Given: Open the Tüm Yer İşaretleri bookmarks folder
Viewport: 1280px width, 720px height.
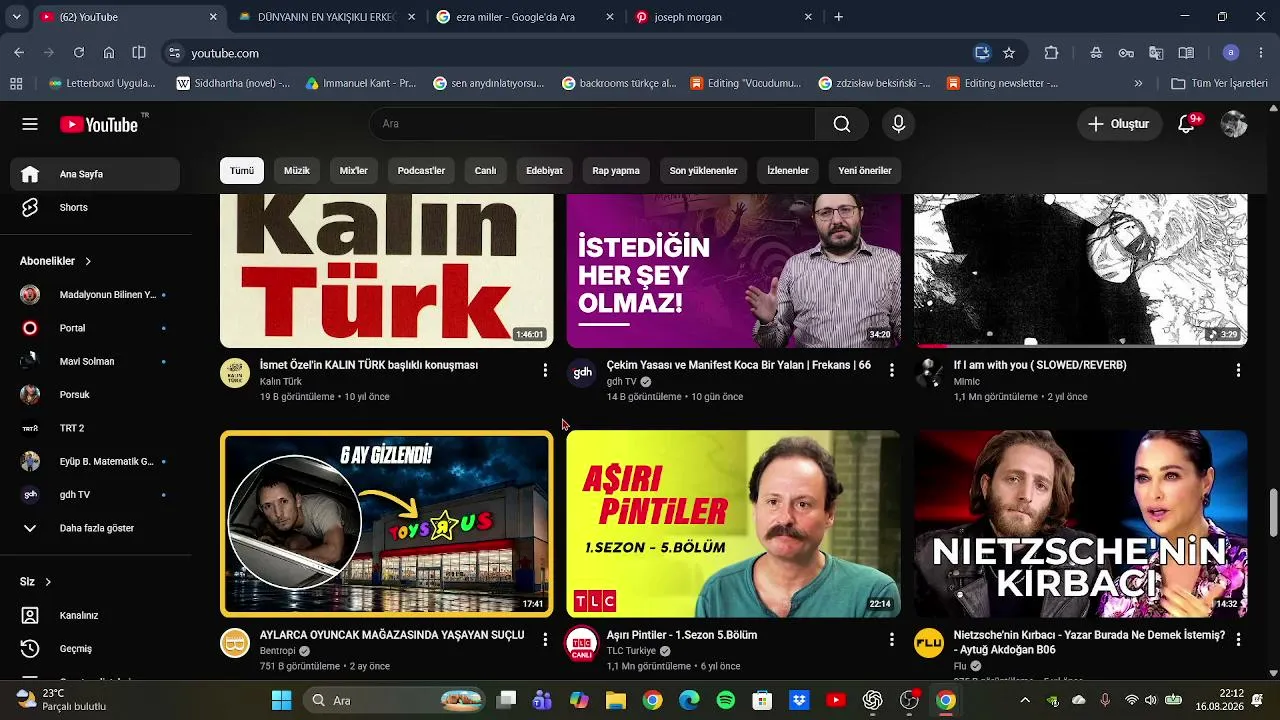Looking at the screenshot, I should [1219, 84].
